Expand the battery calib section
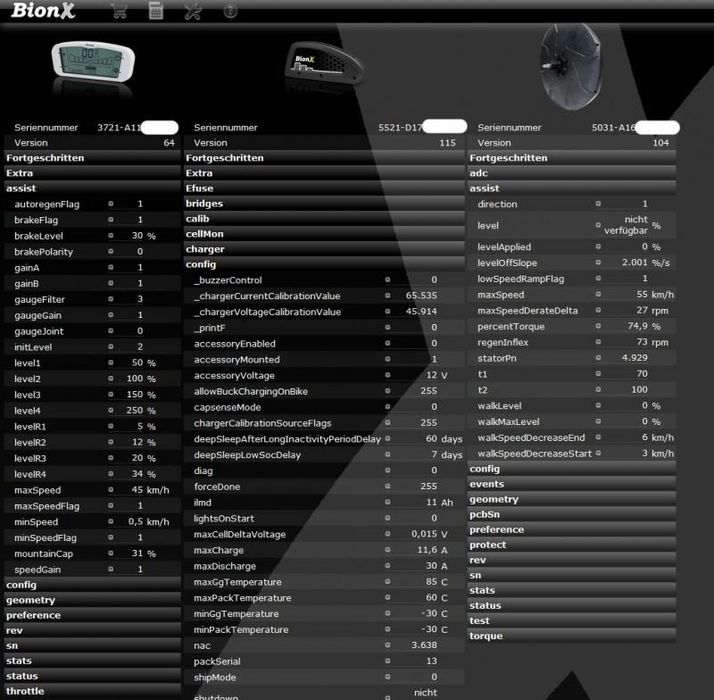The image size is (714, 700). coord(324,219)
